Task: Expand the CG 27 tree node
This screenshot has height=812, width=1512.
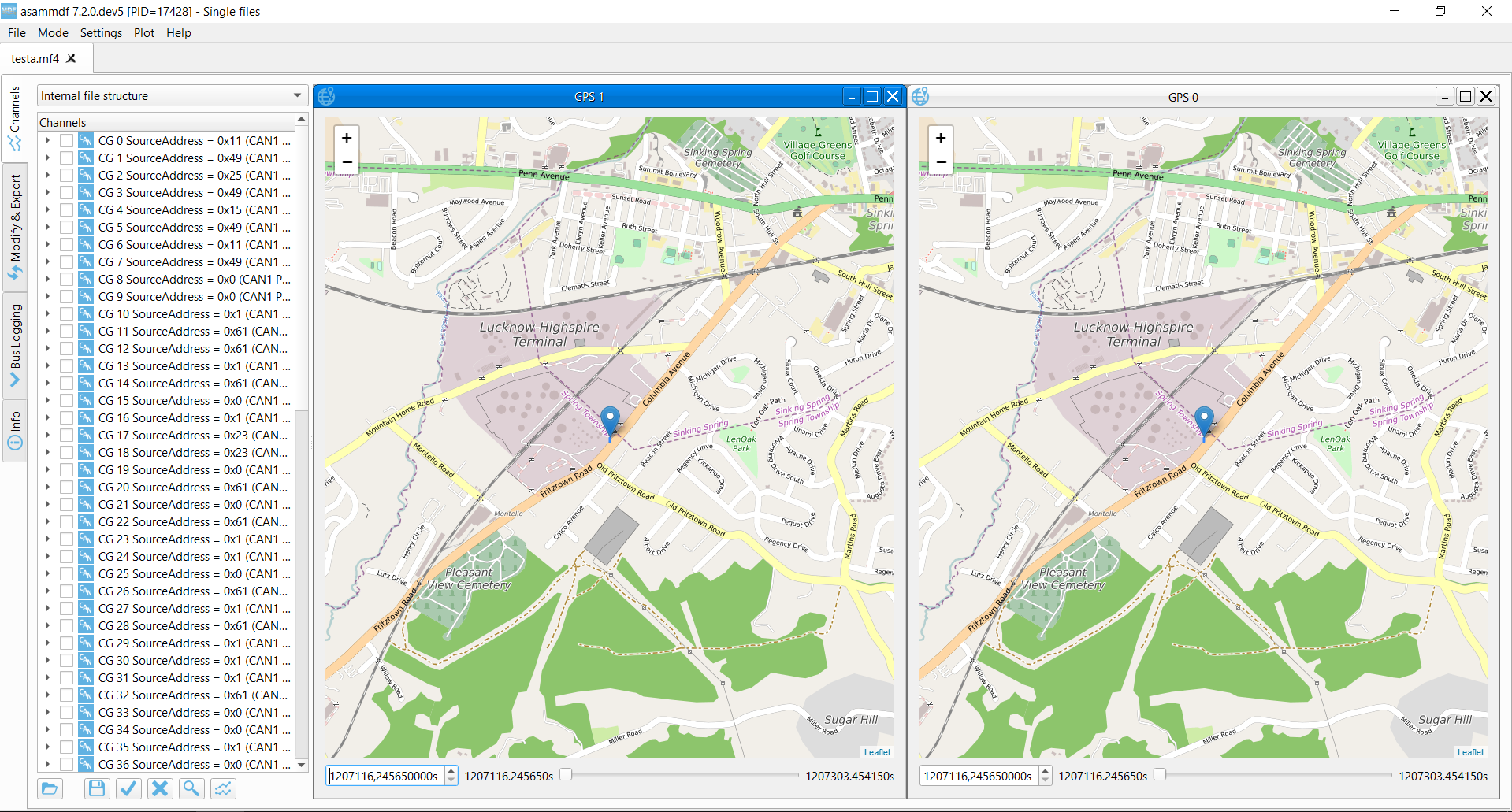Action: 47,608
